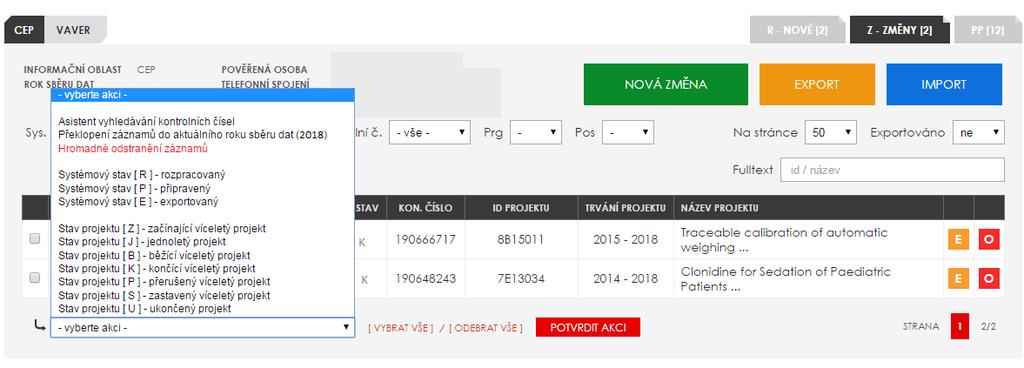Click the green NOVÁ ZMĚNA button
1024x368 pixels.
pyautogui.click(x=665, y=84)
